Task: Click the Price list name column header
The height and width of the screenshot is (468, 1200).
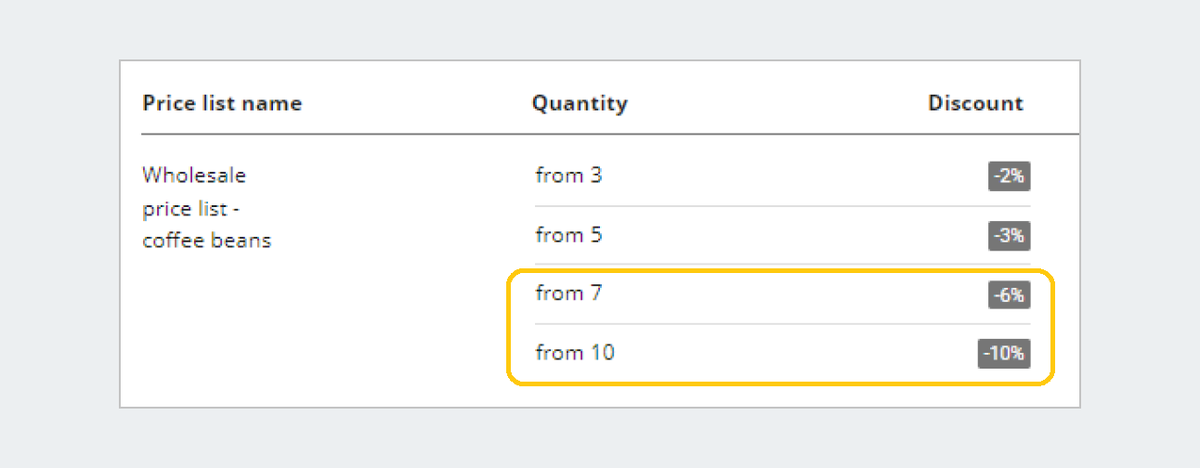Action: [222, 103]
